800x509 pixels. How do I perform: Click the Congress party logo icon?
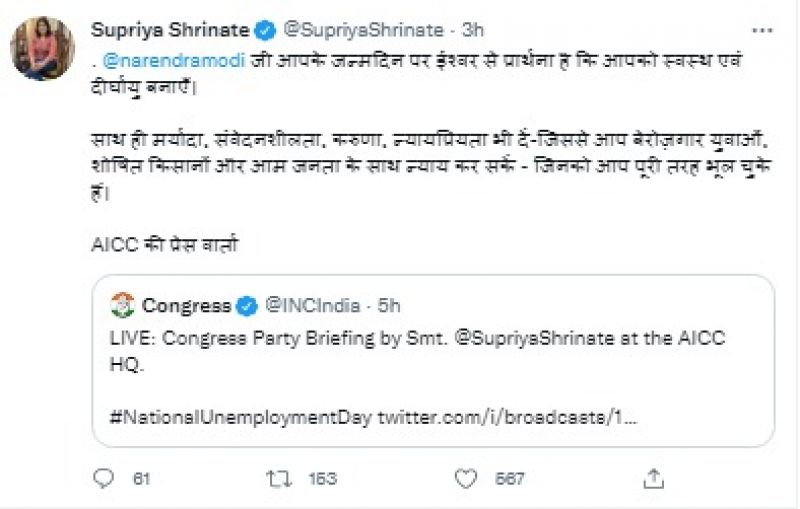click(123, 305)
